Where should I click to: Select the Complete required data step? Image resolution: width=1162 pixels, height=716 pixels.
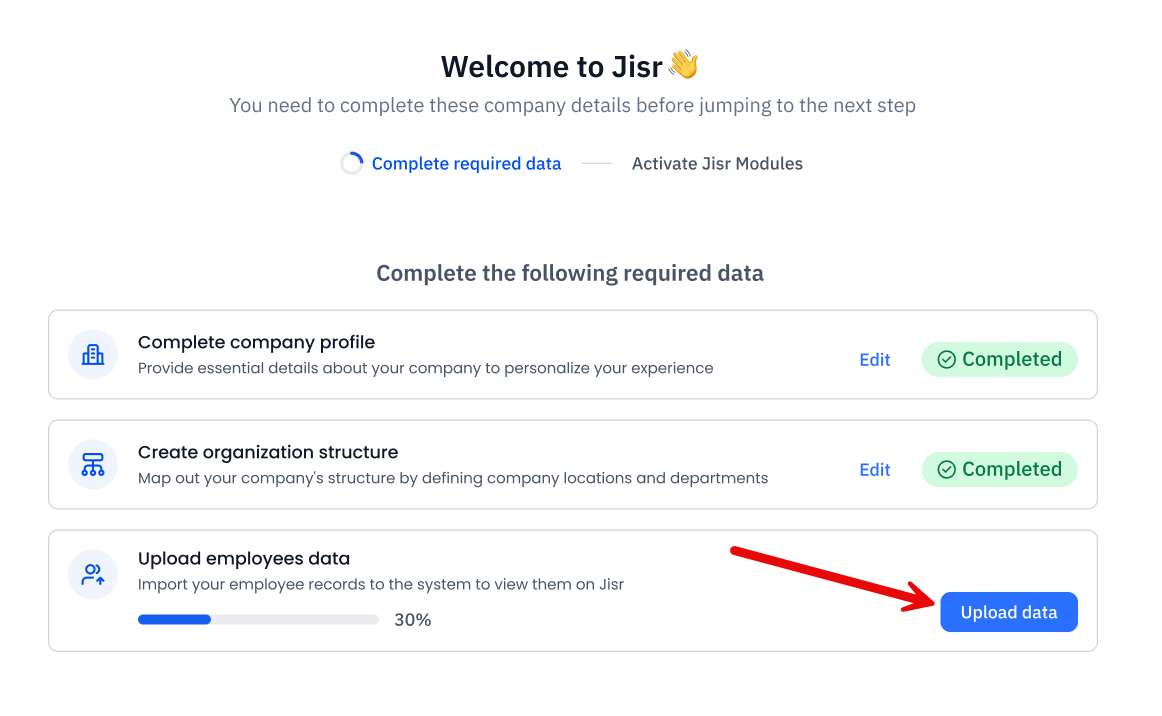(466, 163)
